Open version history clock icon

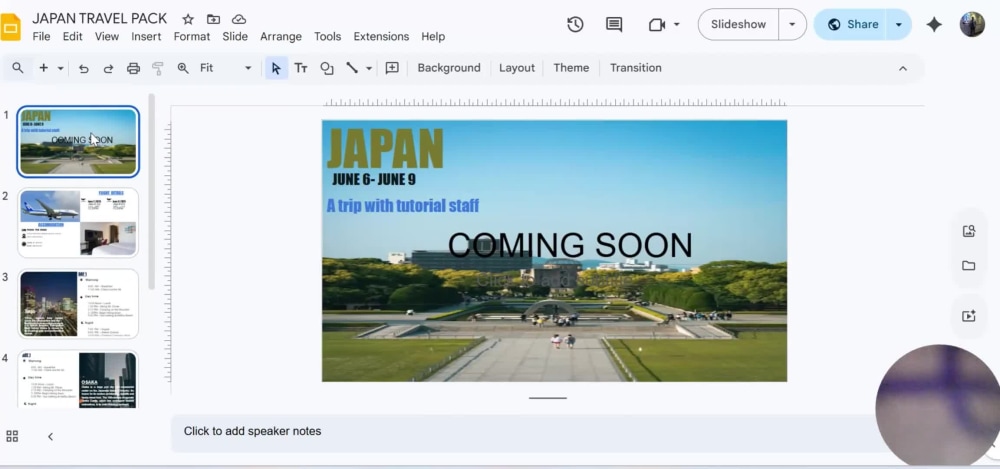575,24
